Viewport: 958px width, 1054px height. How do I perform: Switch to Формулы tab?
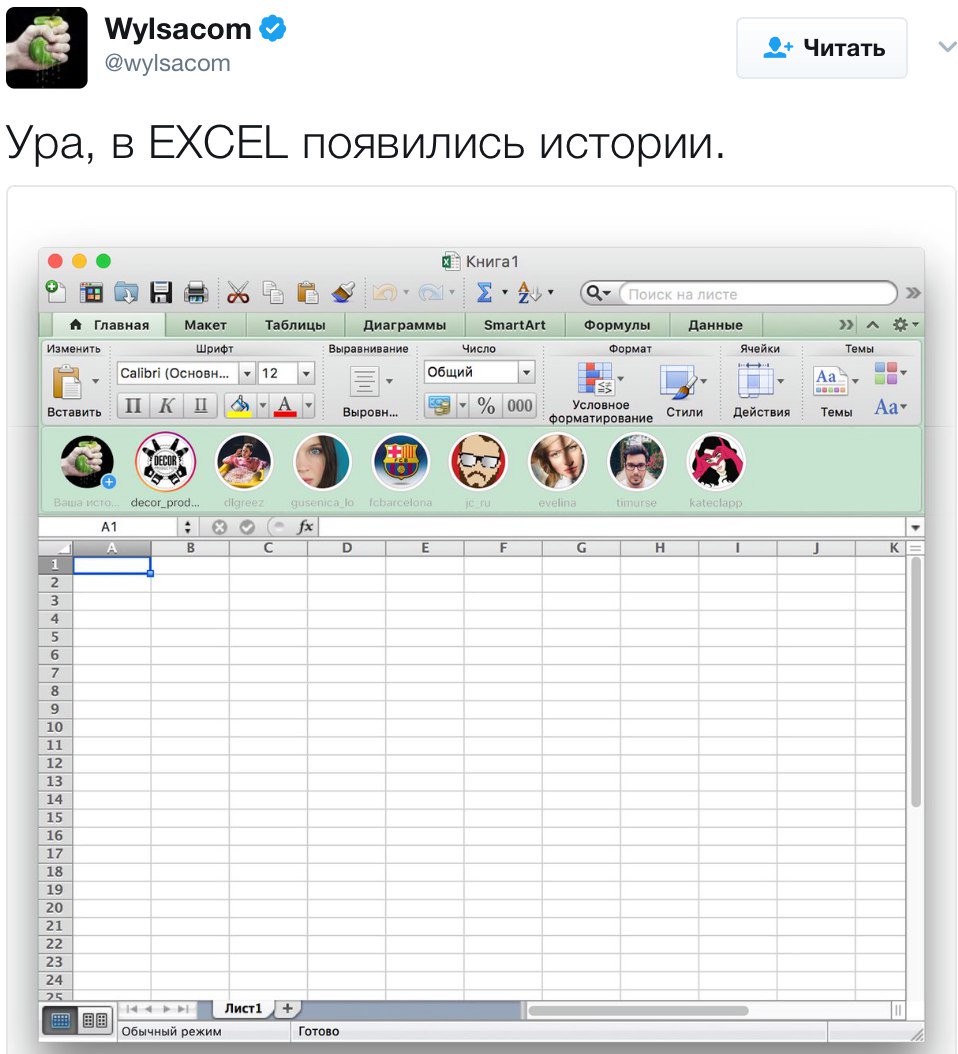click(616, 325)
